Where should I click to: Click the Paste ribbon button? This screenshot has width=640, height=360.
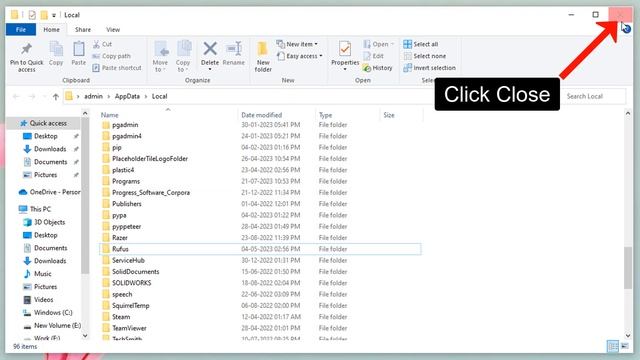78,54
